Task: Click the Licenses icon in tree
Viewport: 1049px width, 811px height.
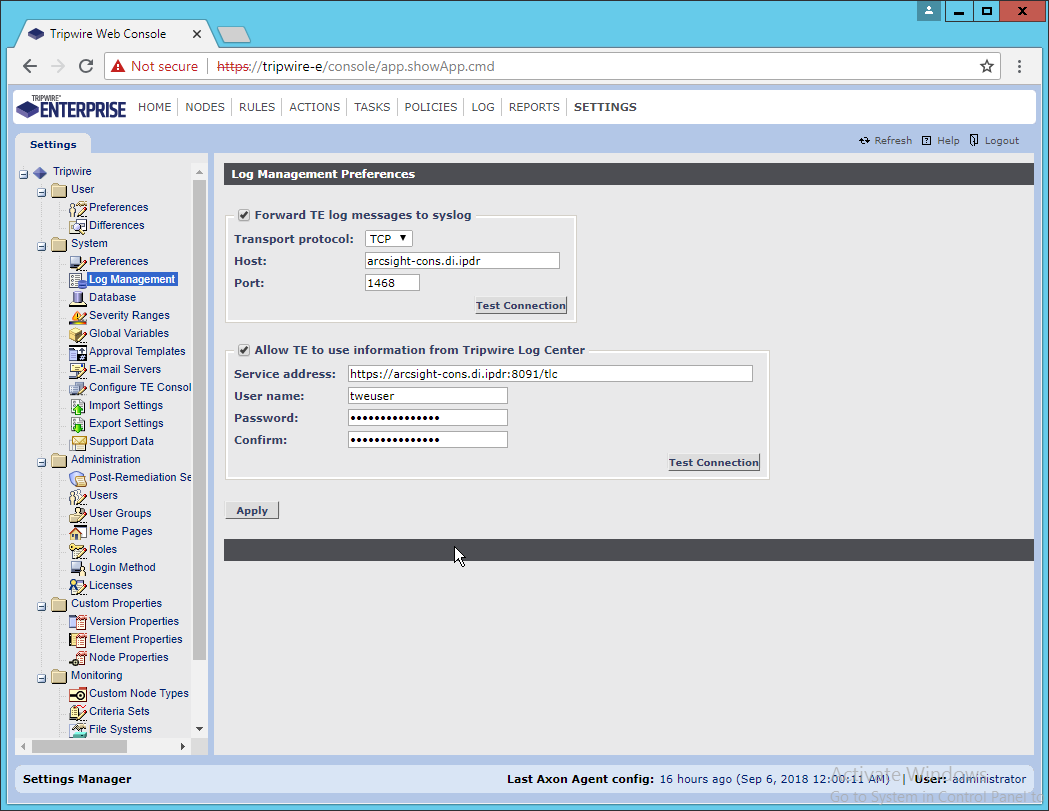Action: (78, 585)
